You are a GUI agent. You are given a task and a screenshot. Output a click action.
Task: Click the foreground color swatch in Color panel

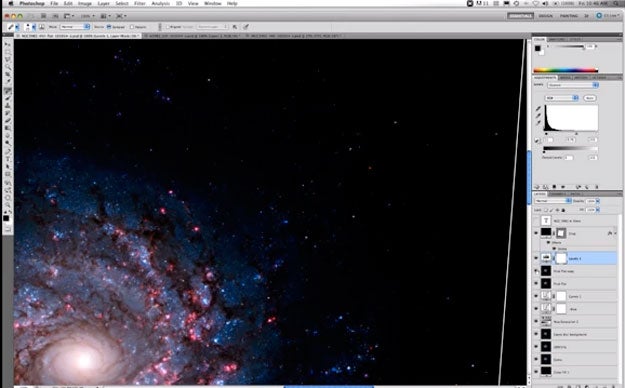537,48
